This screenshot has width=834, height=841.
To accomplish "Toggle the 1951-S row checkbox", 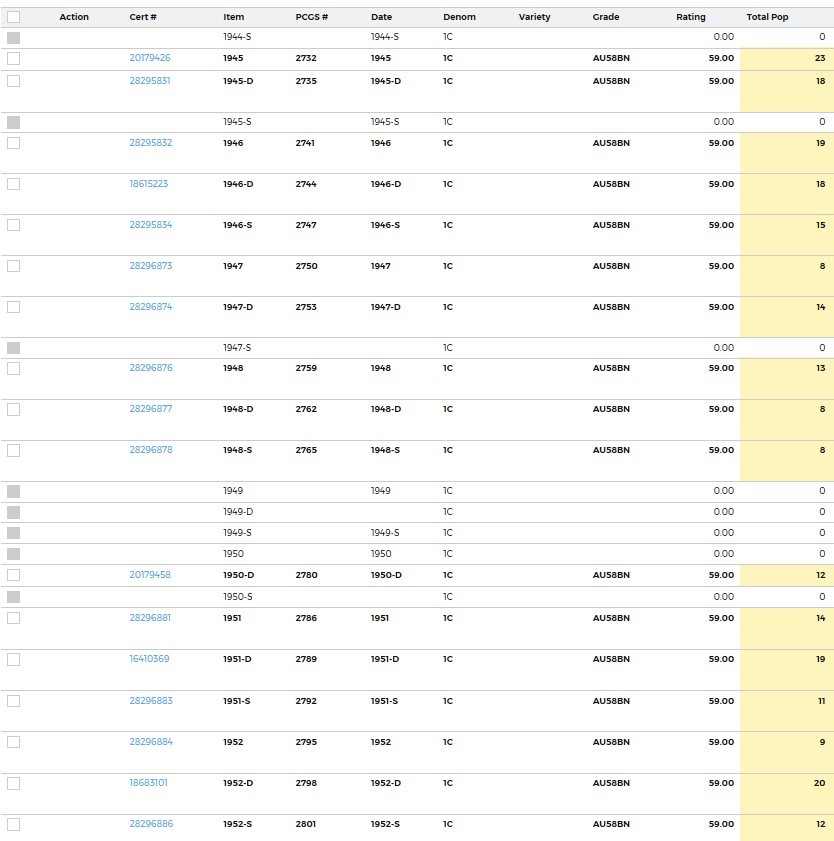I will [13, 701].
